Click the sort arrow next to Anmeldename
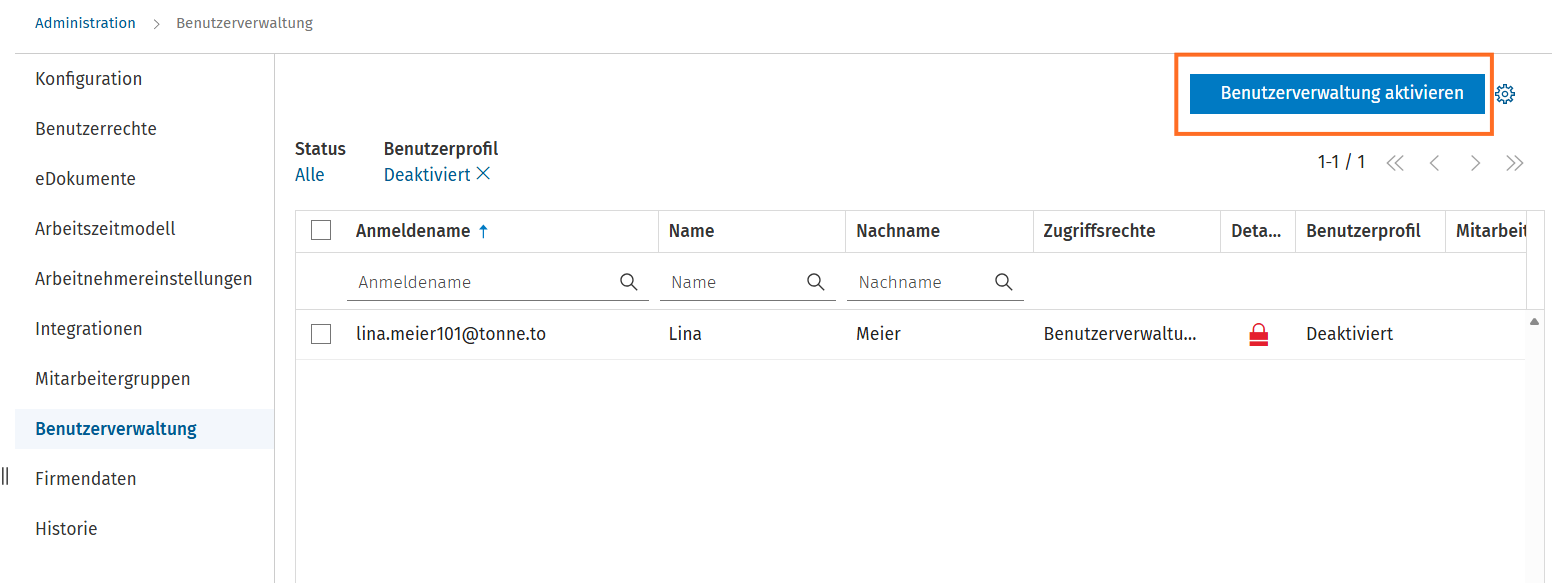The width and height of the screenshot is (1552, 583). [483, 231]
